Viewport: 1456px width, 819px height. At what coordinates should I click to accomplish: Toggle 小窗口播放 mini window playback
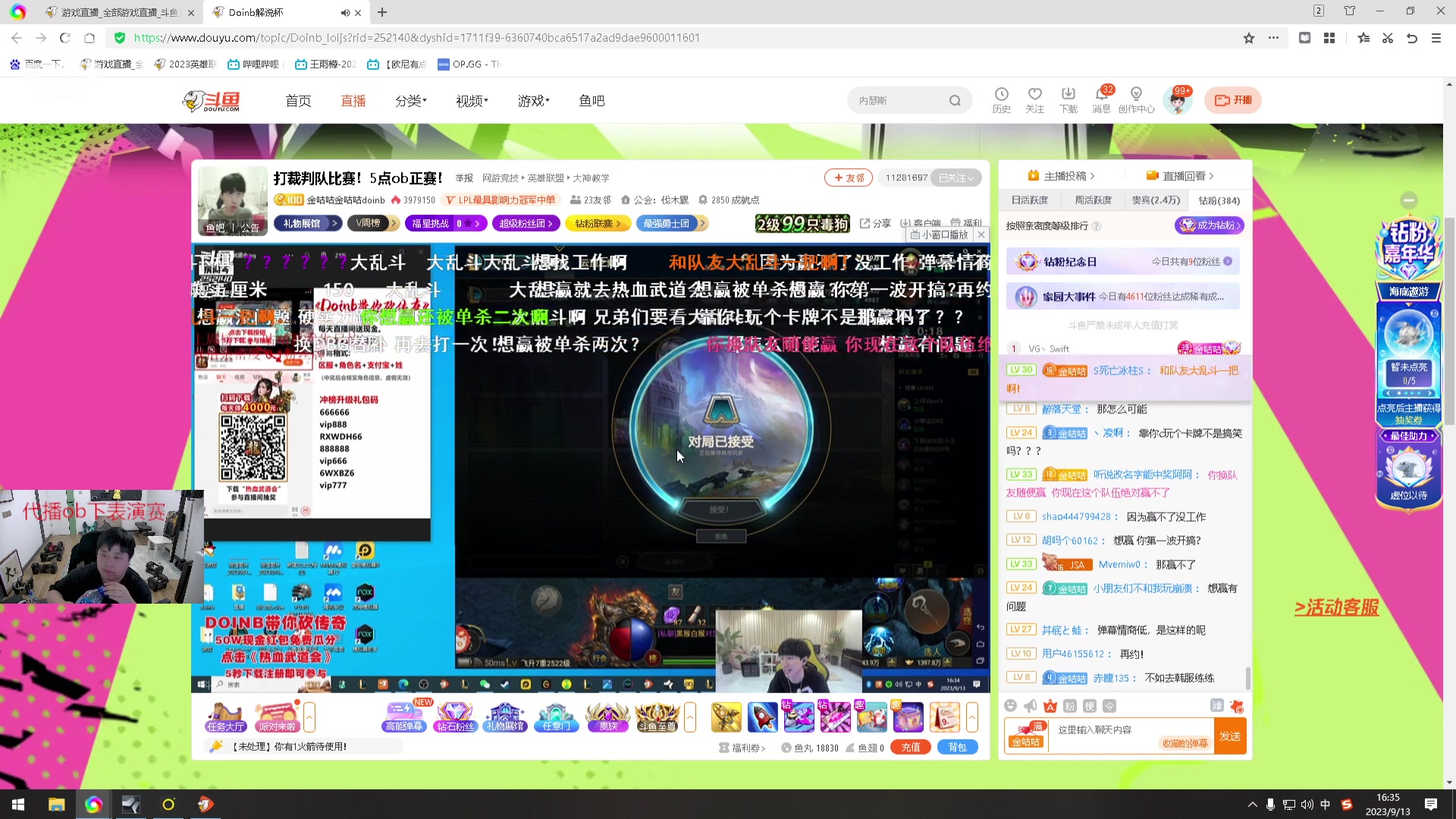(939, 235)
